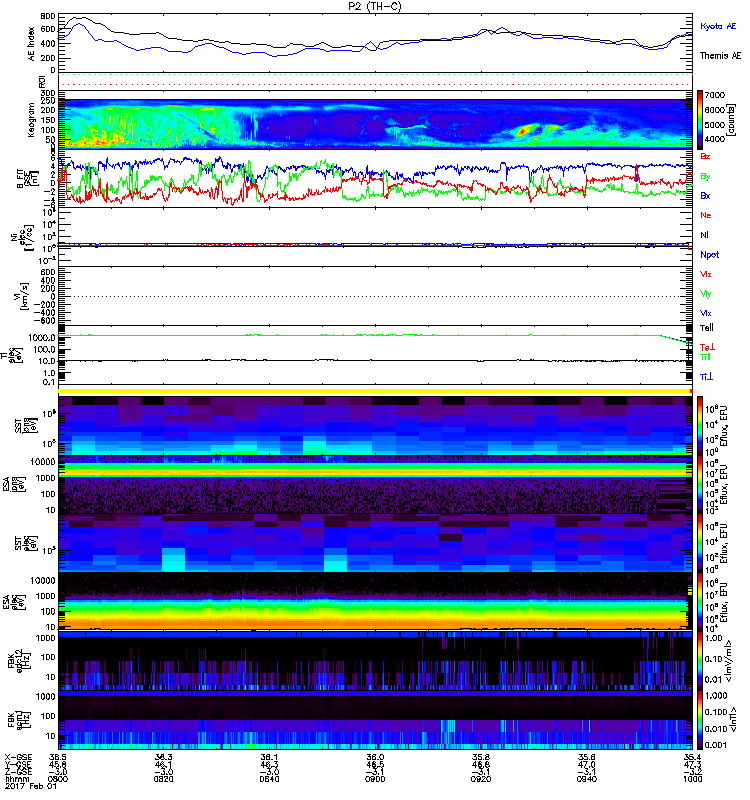Click the green "Viy" legend label
Viewport: 750px width, 800px height.
pos(706,294)
